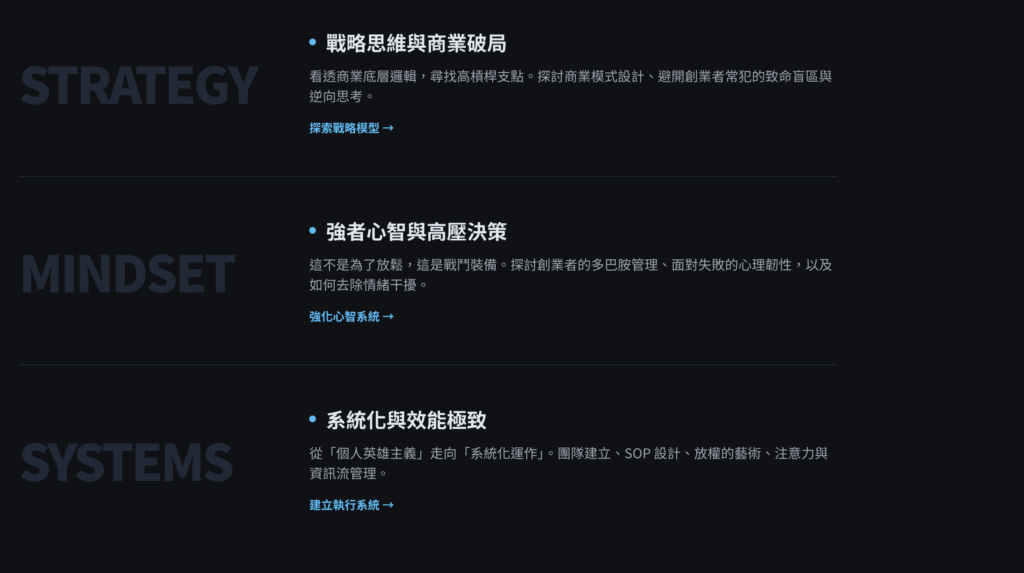The width and height of the screenshot is (1024, 573).
Task: Click the blue bullet beside 戰略思維與商業破局
Action: coord(313,42)
